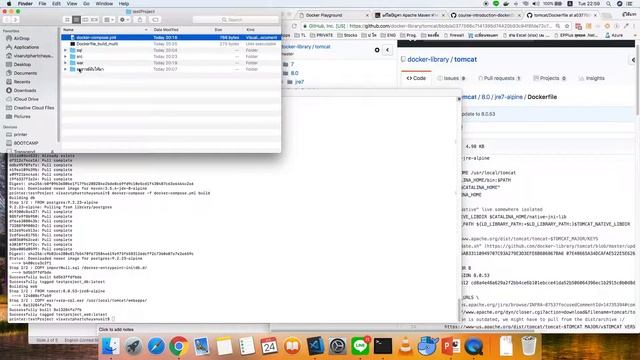Open iBooks from the Dock
The image size is (640, 360).
(x=292, y=346)
